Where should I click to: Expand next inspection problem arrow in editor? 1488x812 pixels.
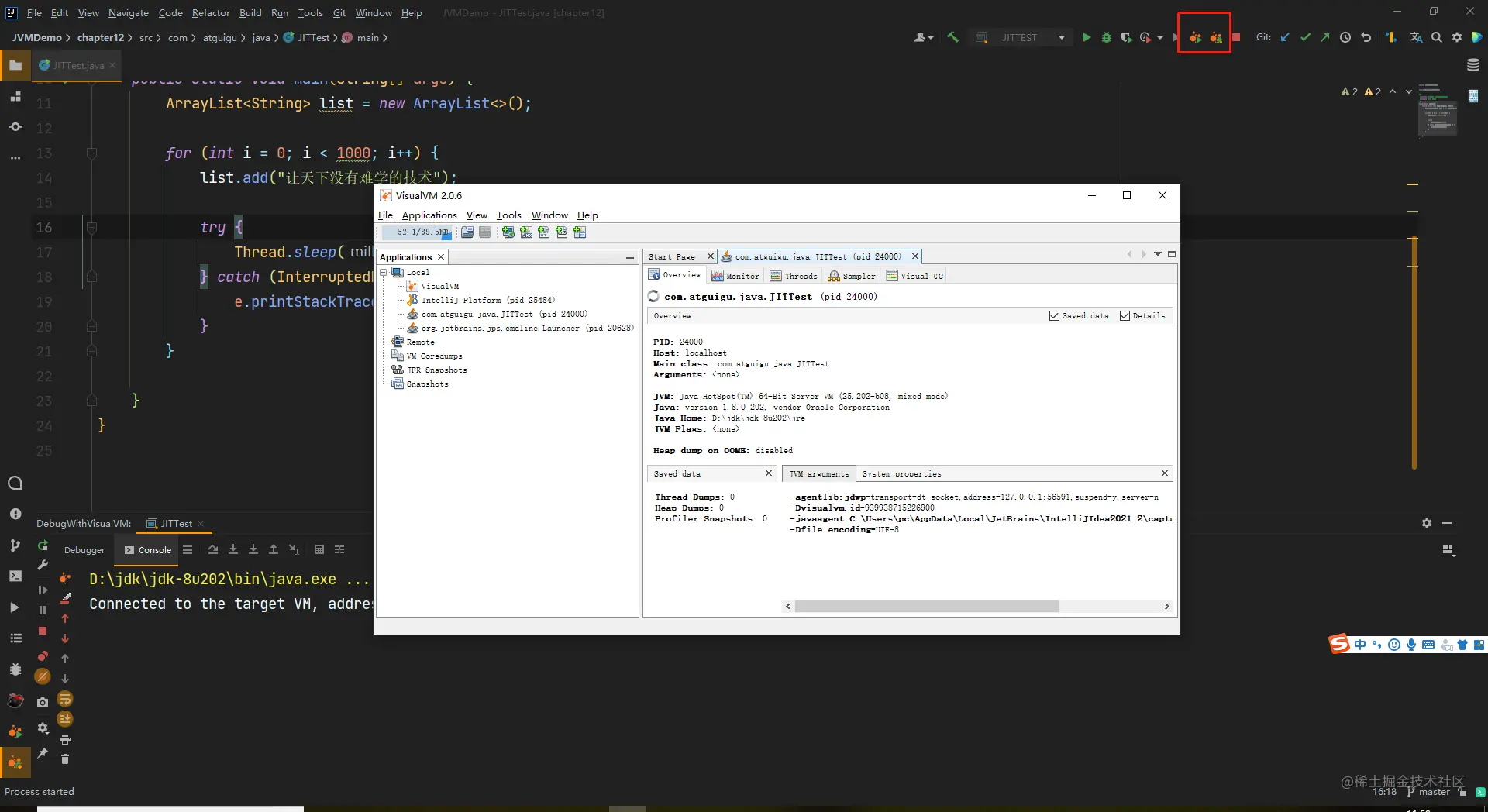click(x=1409, y=91)
